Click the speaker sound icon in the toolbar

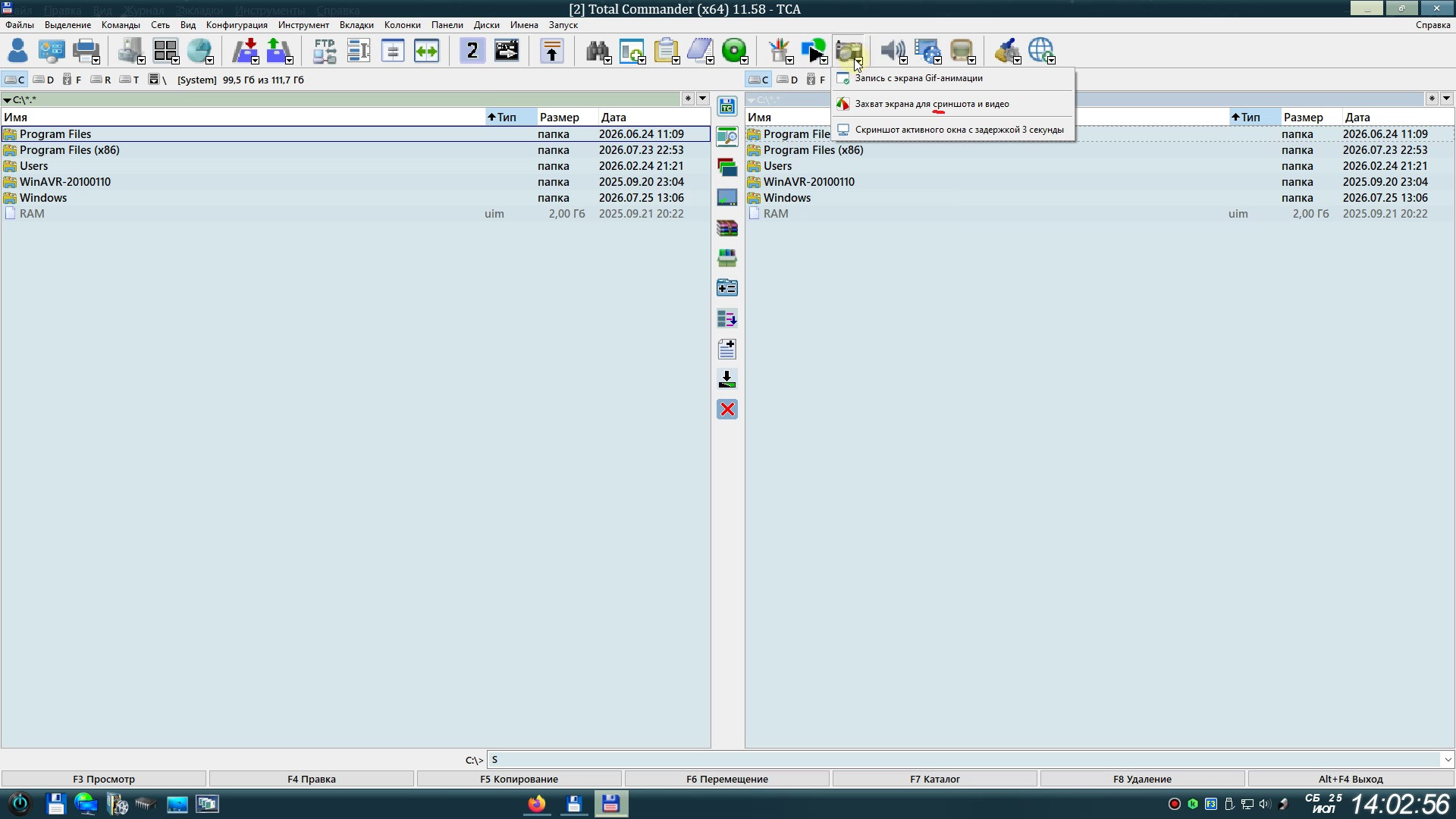(890, 51)
